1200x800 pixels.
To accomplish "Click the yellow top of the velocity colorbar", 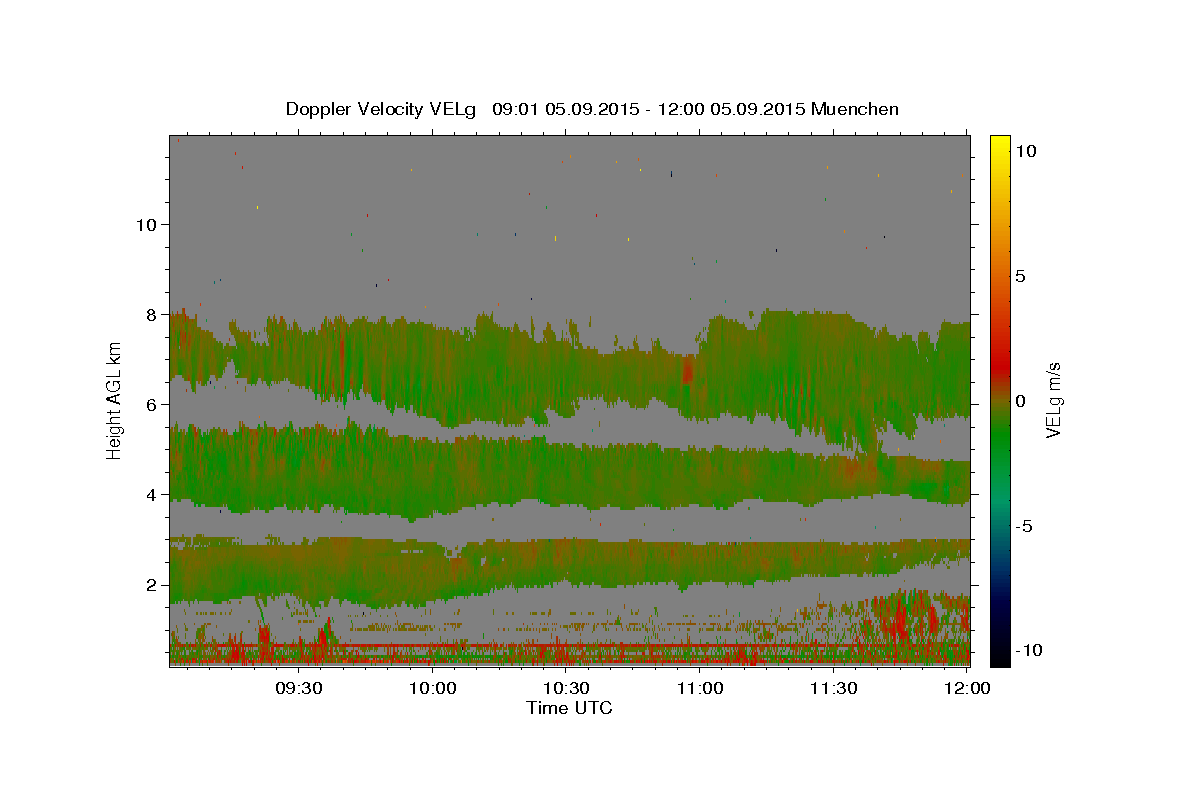I will pos(1000,141).
